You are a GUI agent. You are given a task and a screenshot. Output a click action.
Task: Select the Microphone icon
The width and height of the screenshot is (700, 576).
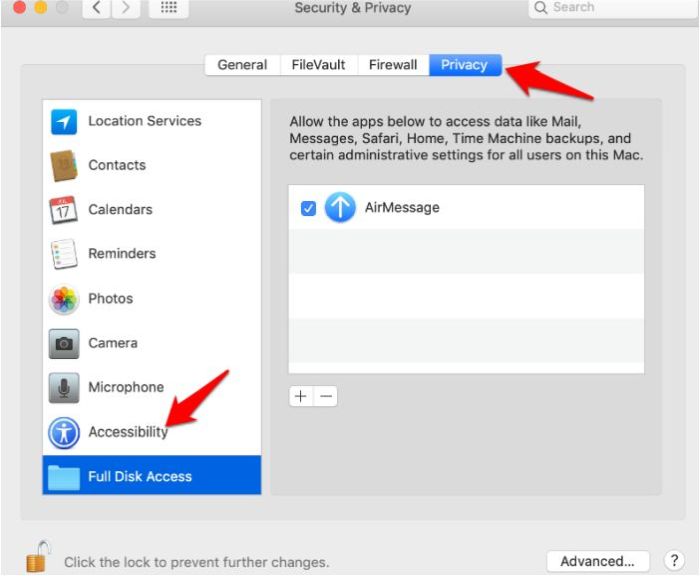point(64,388)
